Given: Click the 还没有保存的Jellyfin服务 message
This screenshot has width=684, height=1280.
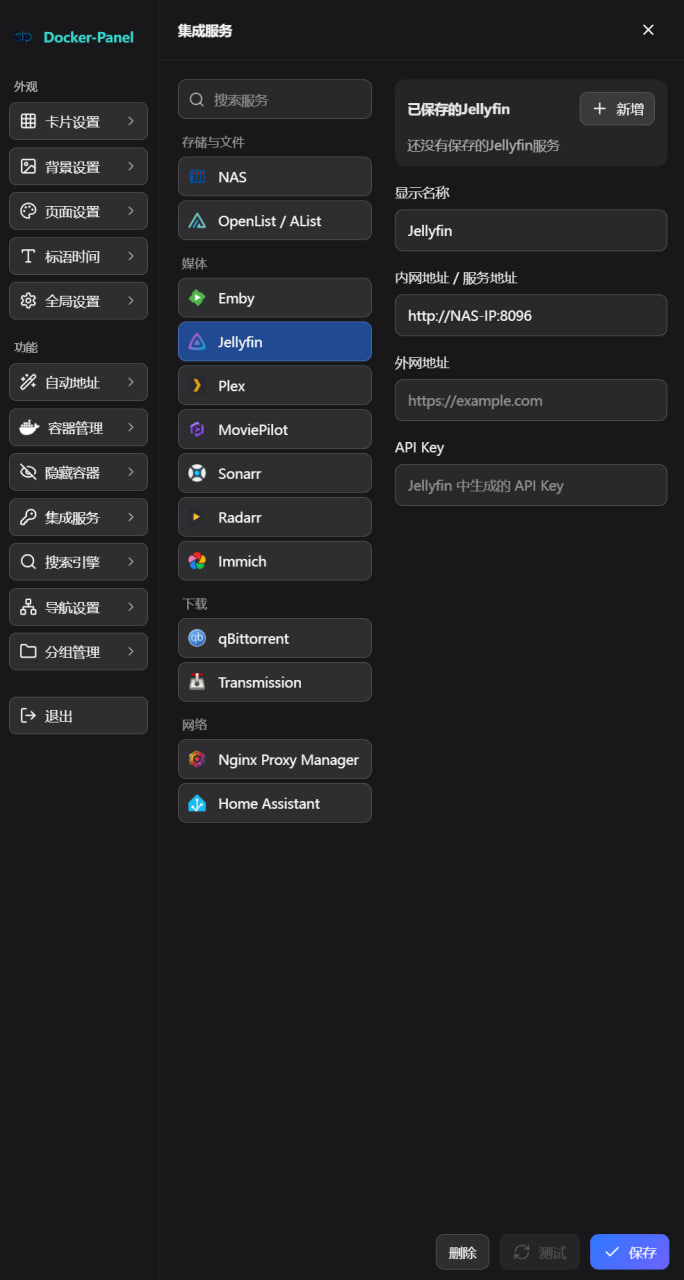Looking at the screenshot, I should point(483,146).
